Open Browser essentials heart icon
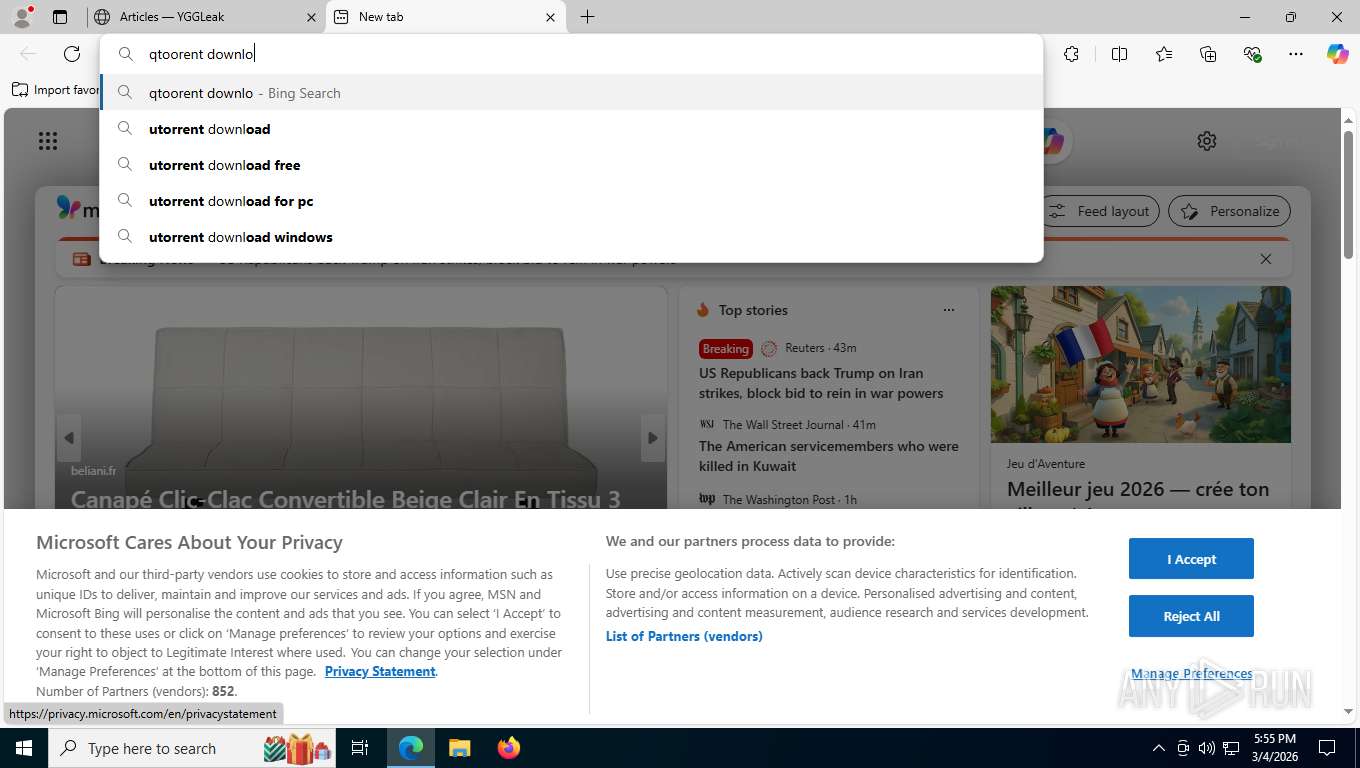The width and height of the screenshot is (1360, 768). [1252, 54]
